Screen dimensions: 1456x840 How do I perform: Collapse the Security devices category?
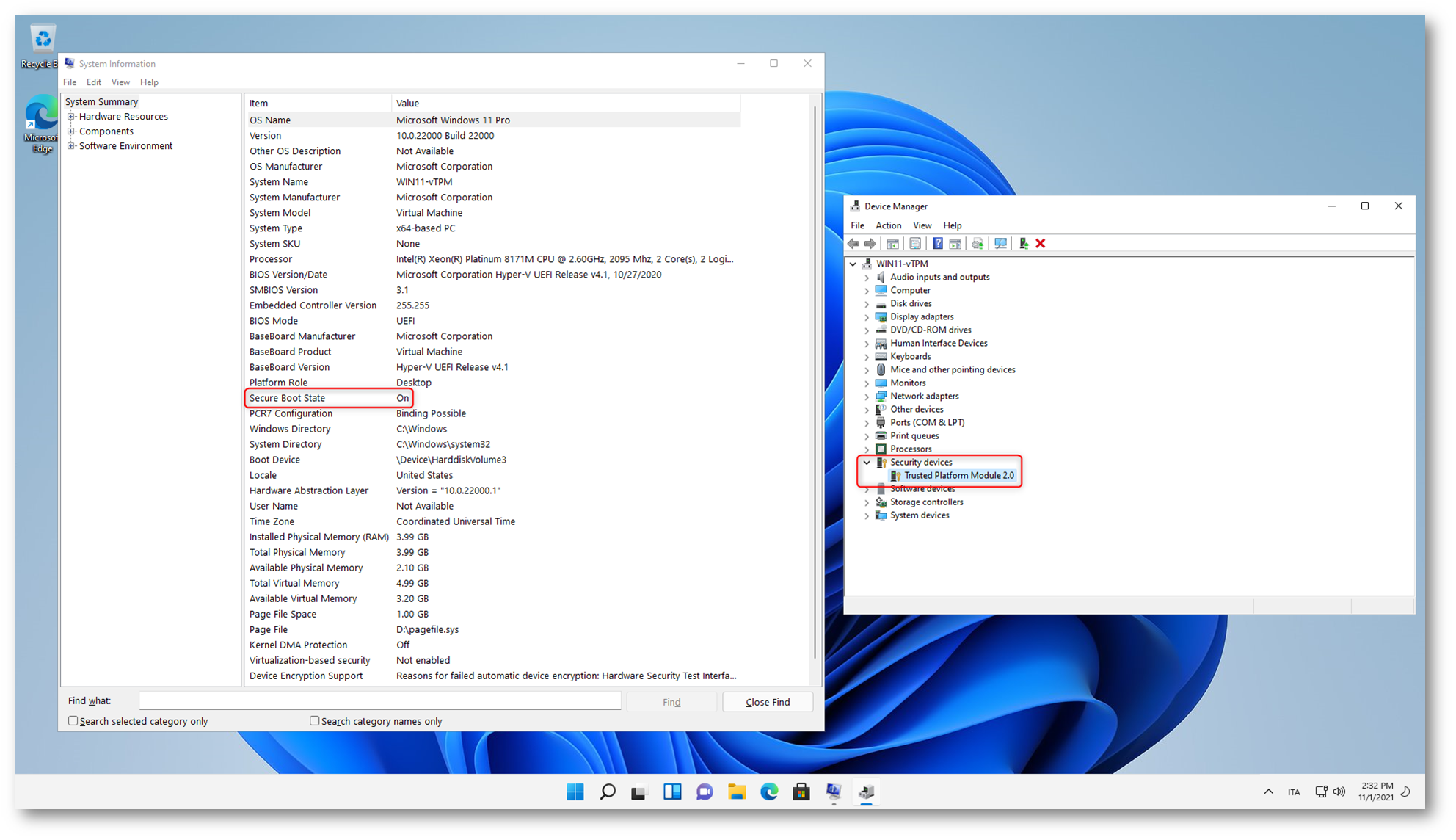[x=867, y=463]
